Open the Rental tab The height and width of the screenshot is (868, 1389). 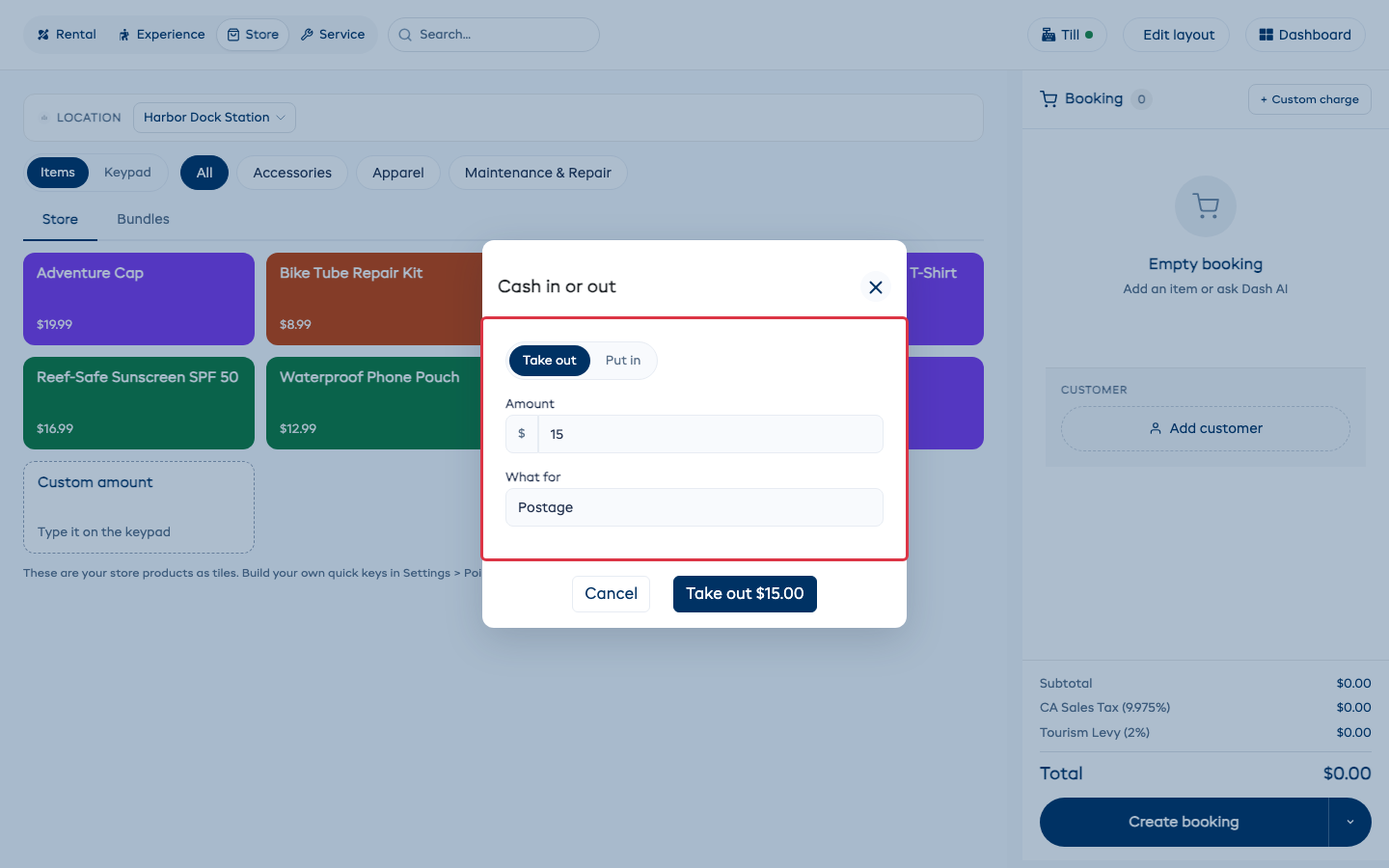67,35
